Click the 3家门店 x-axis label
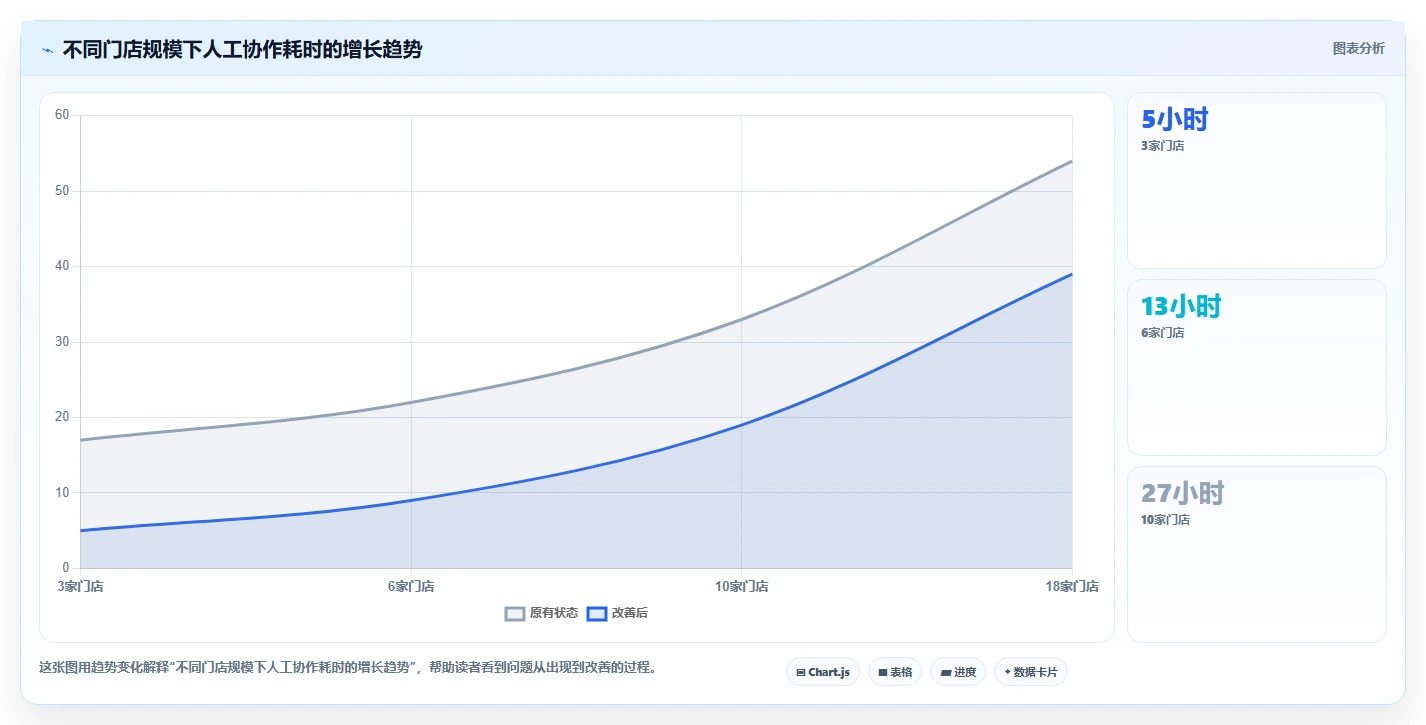 click(x=80, y=586)
